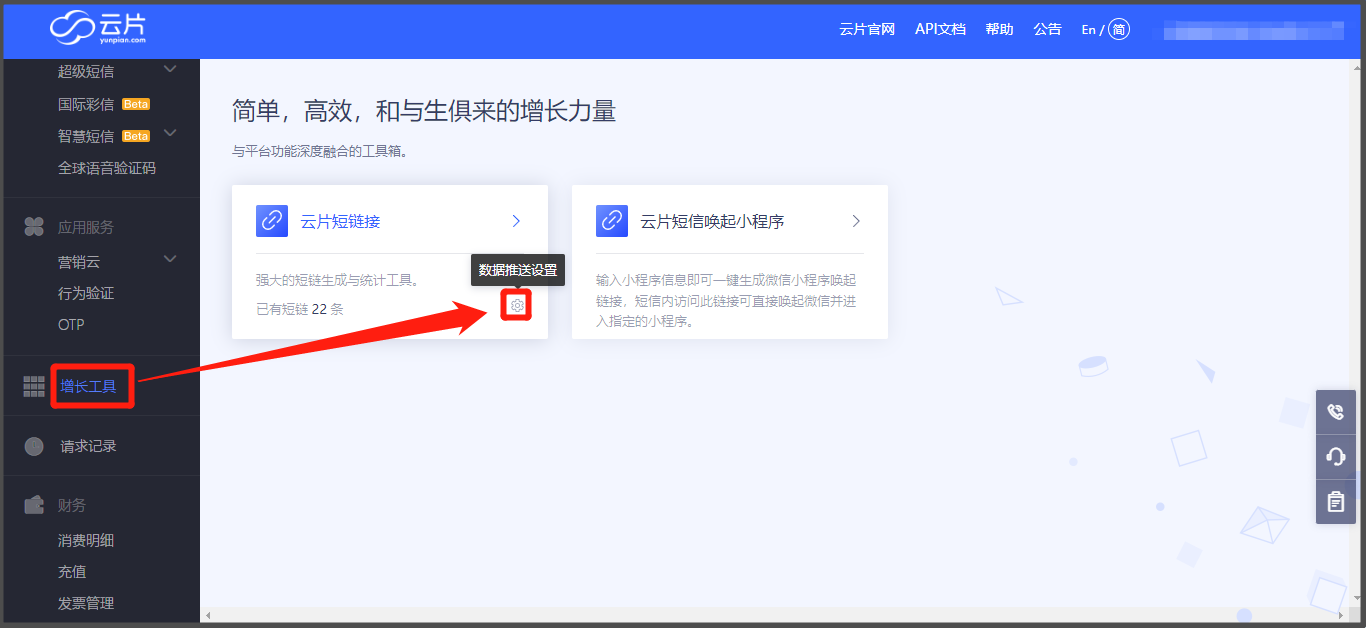The height and width of the screenshot is (628, 1366).
Task: Click the Beta badge next to 智慧短信
Action: (136, 136)
